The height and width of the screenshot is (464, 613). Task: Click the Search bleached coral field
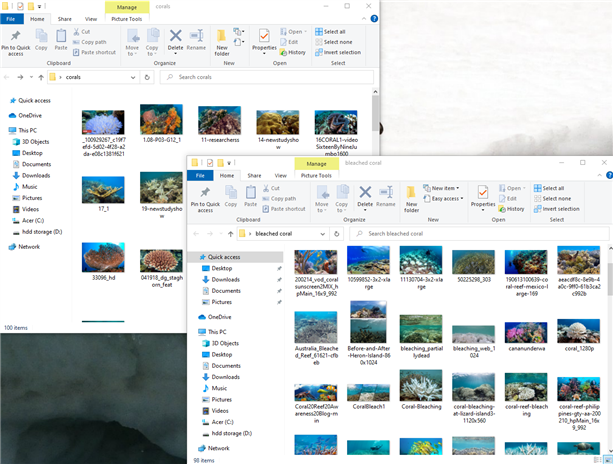tap(479, 234)
